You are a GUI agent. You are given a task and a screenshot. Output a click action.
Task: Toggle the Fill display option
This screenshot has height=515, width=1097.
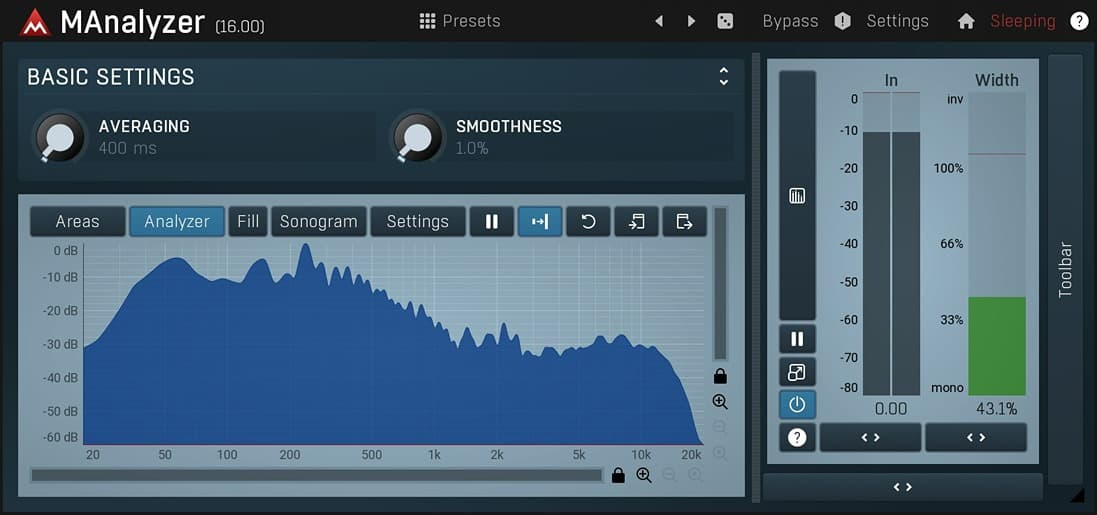(x=248, y=222)
